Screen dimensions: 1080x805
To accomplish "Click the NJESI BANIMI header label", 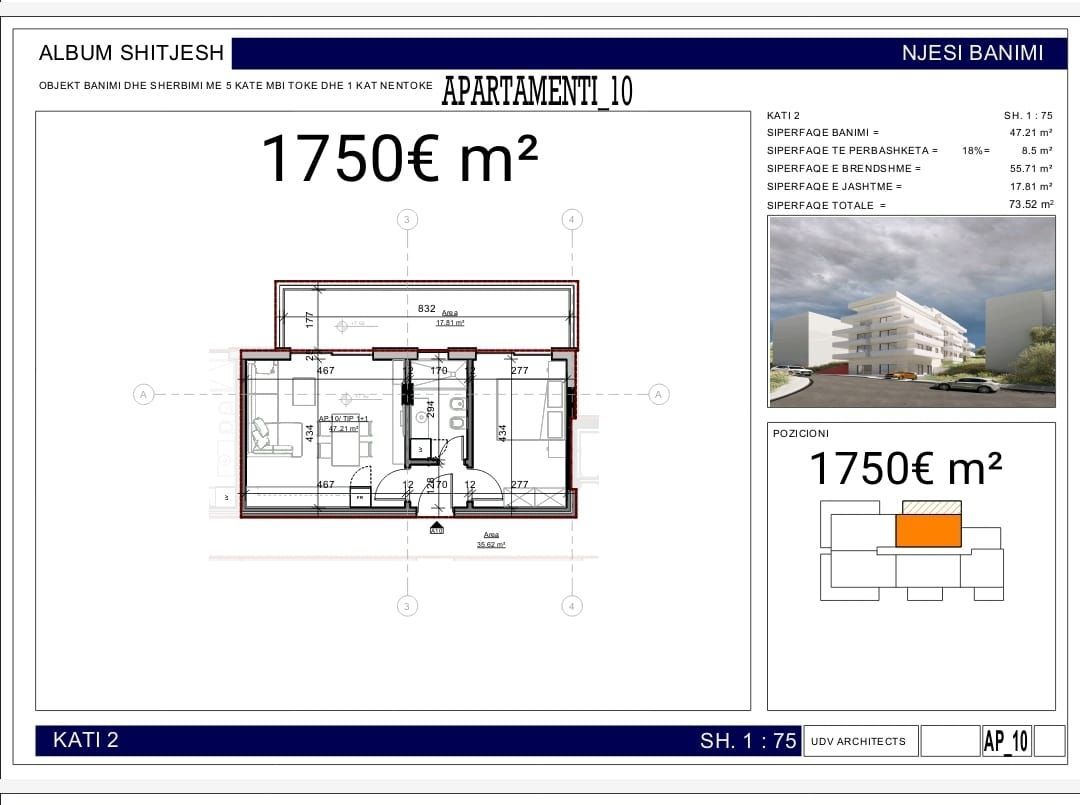I will [x=971, y=53].
